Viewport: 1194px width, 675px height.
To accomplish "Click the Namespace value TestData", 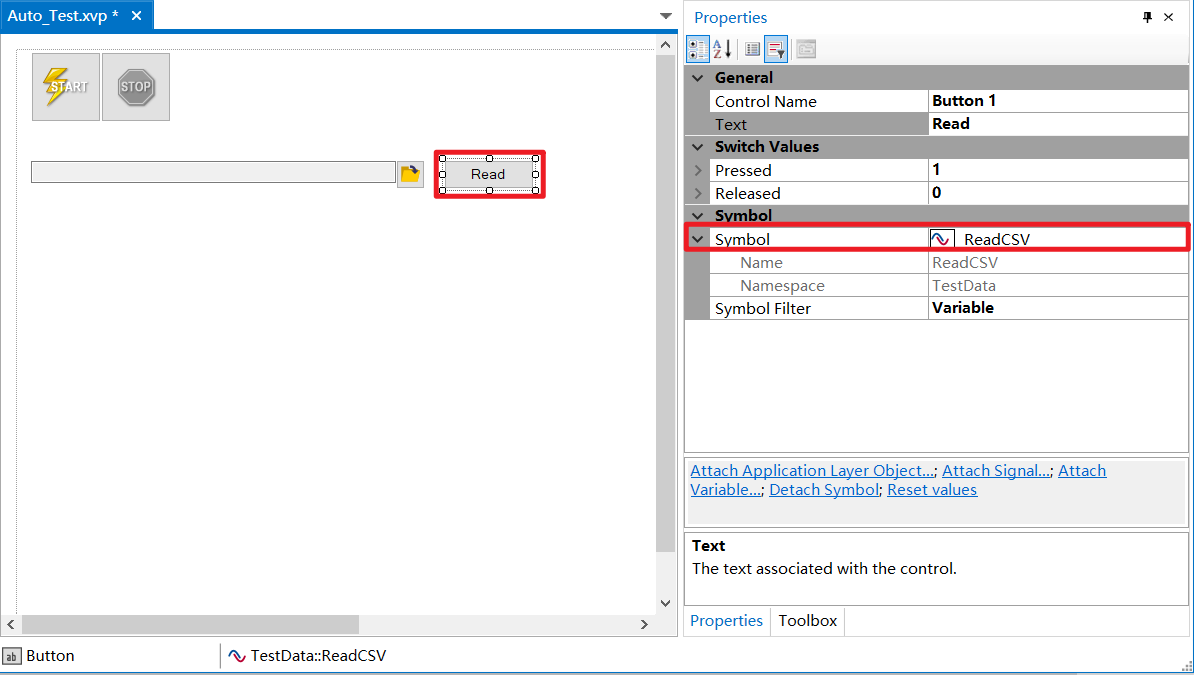I will pos(1058,285).
